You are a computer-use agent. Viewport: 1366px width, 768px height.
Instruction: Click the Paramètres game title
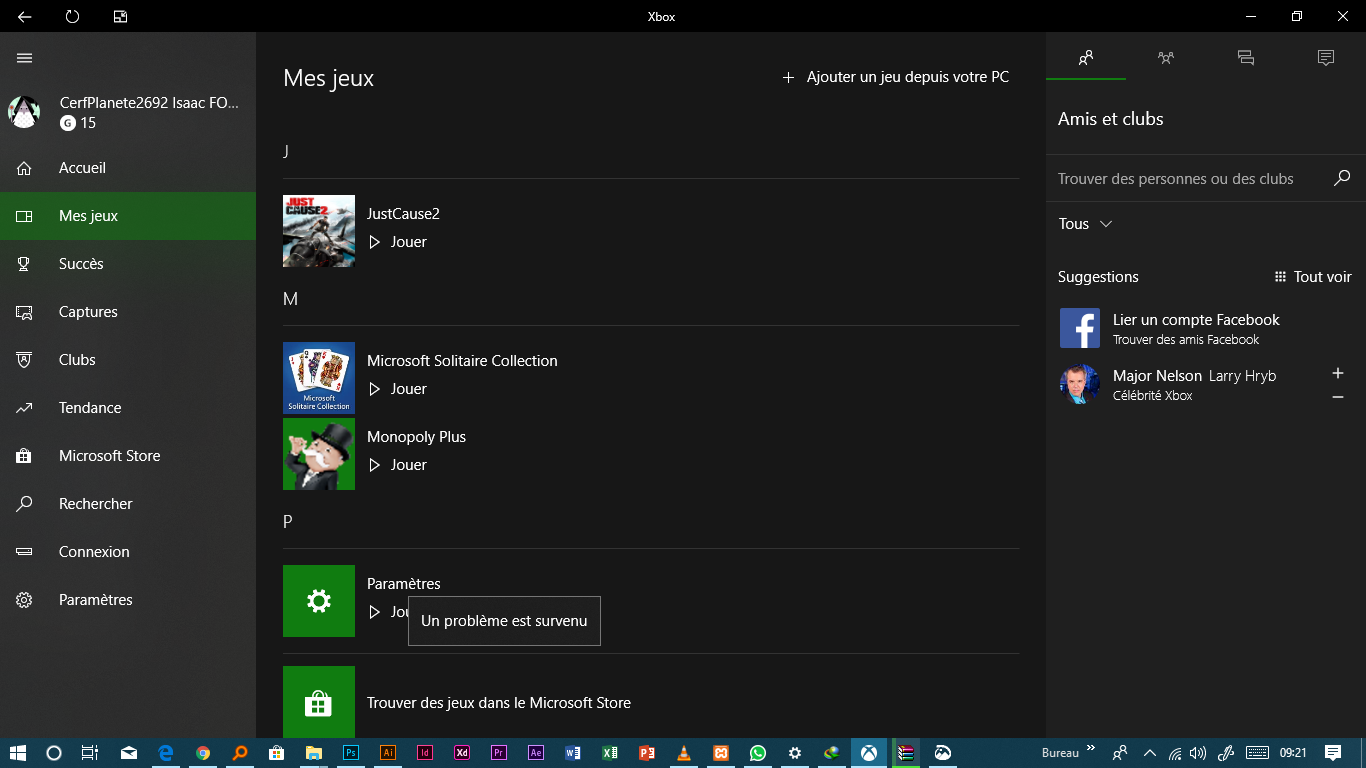(x=404, y=584)
